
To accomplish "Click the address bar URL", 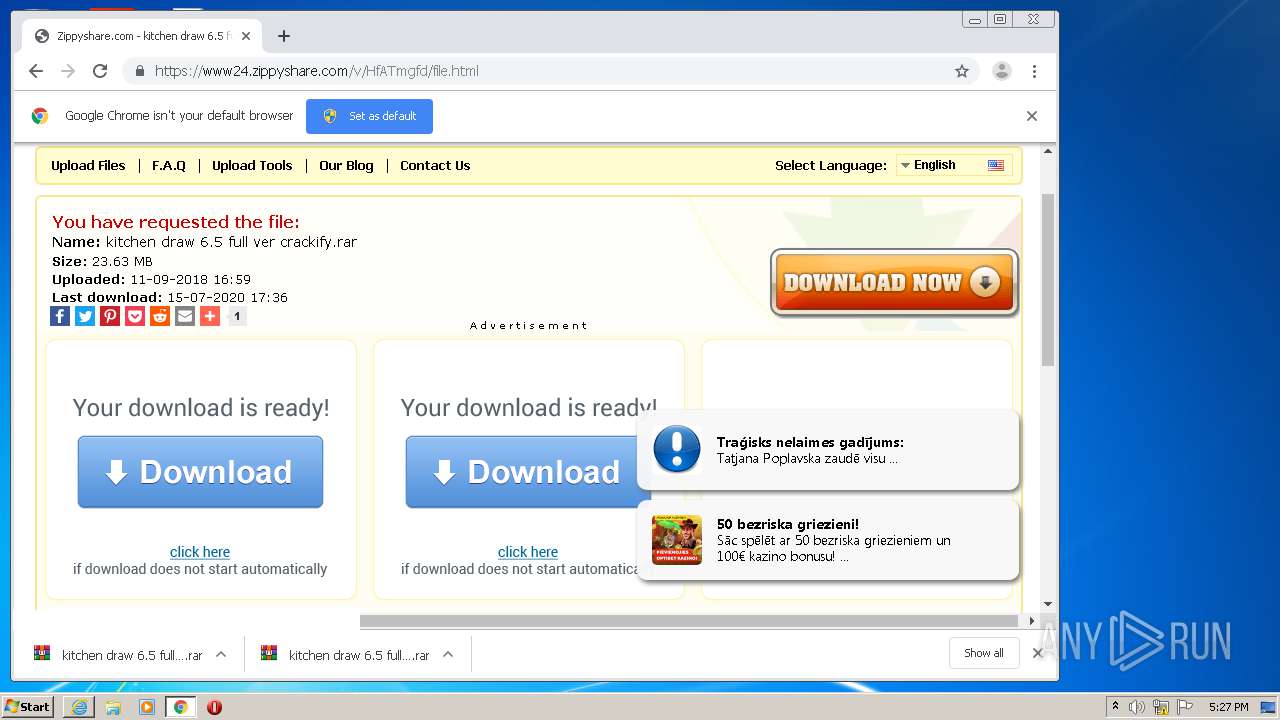I will [x=317, y=71].
